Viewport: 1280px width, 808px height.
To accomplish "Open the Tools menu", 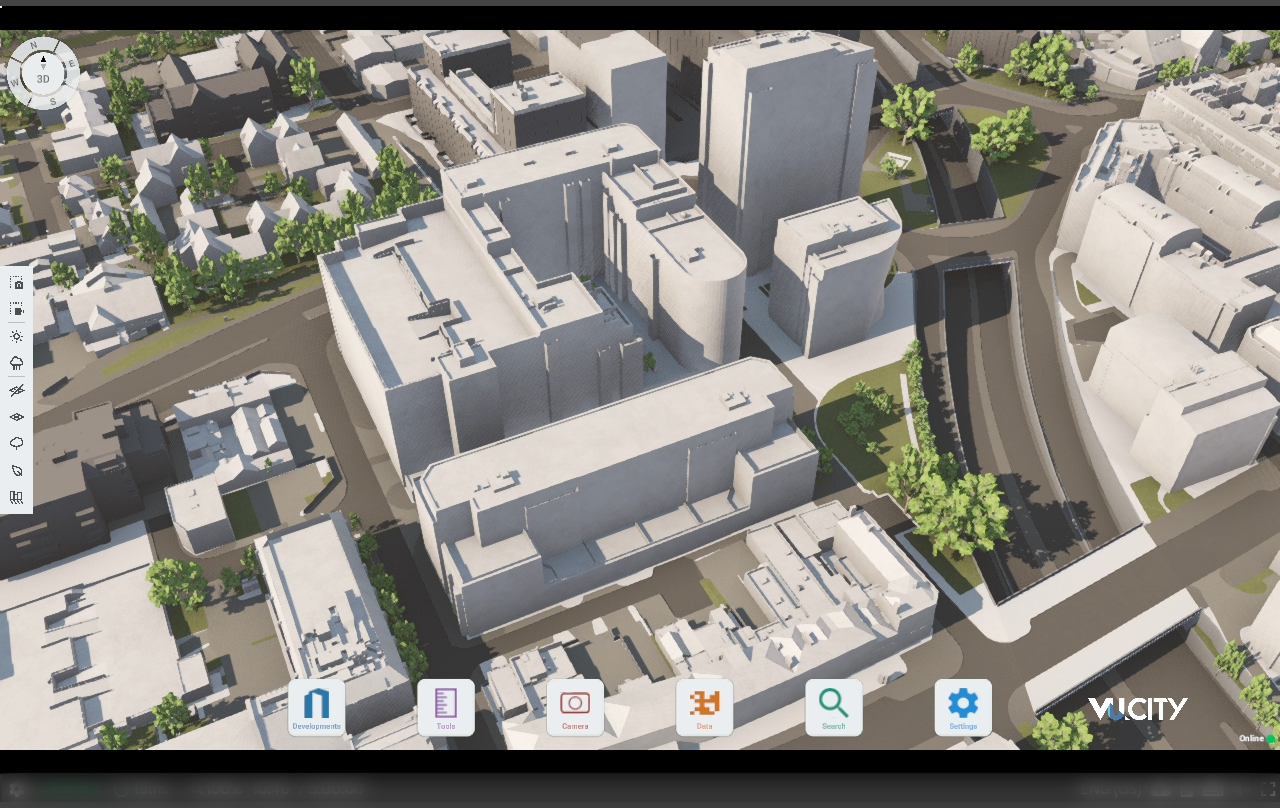I will click(x=446, y=708).
